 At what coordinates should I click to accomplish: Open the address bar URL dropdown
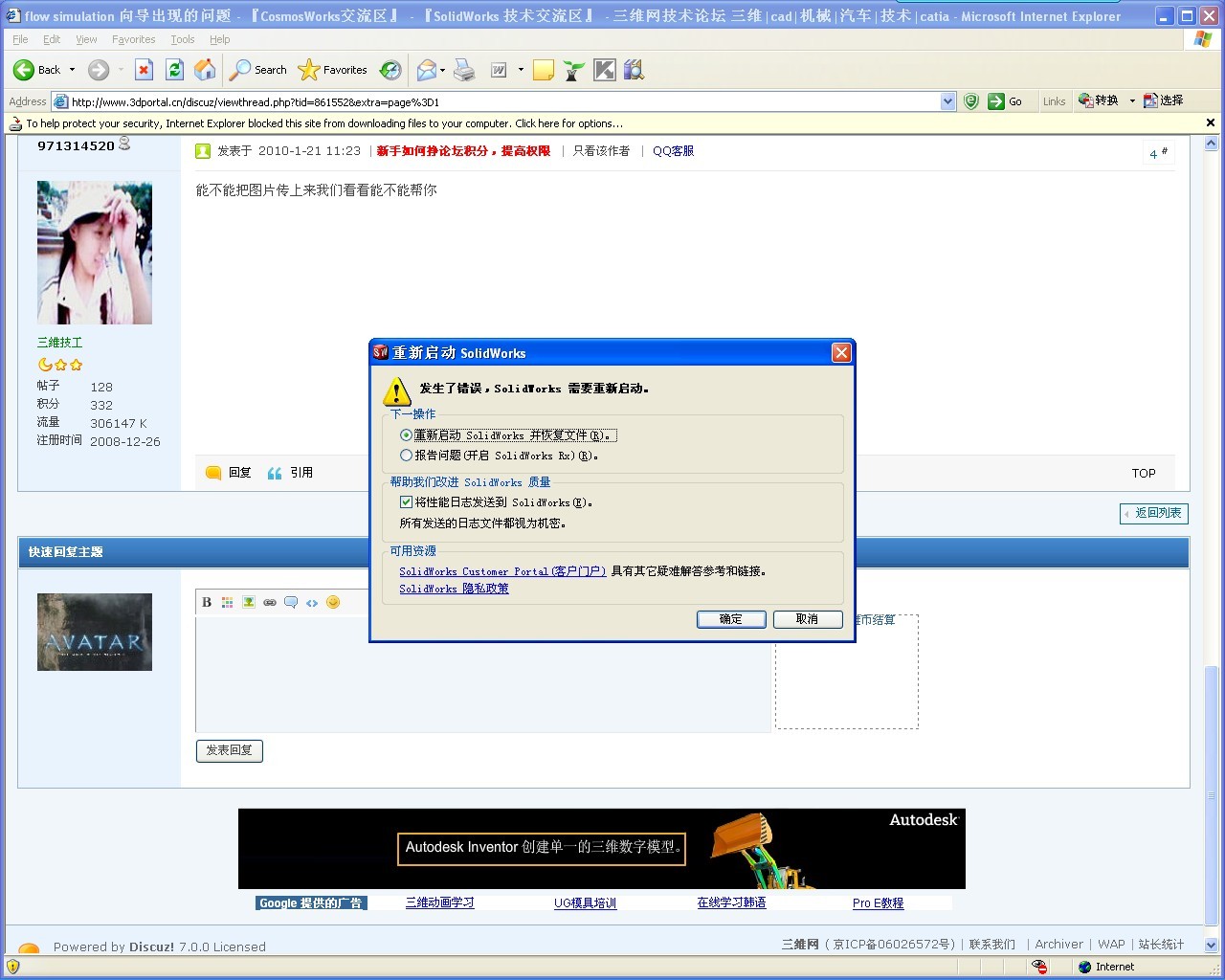click(947, 101)
